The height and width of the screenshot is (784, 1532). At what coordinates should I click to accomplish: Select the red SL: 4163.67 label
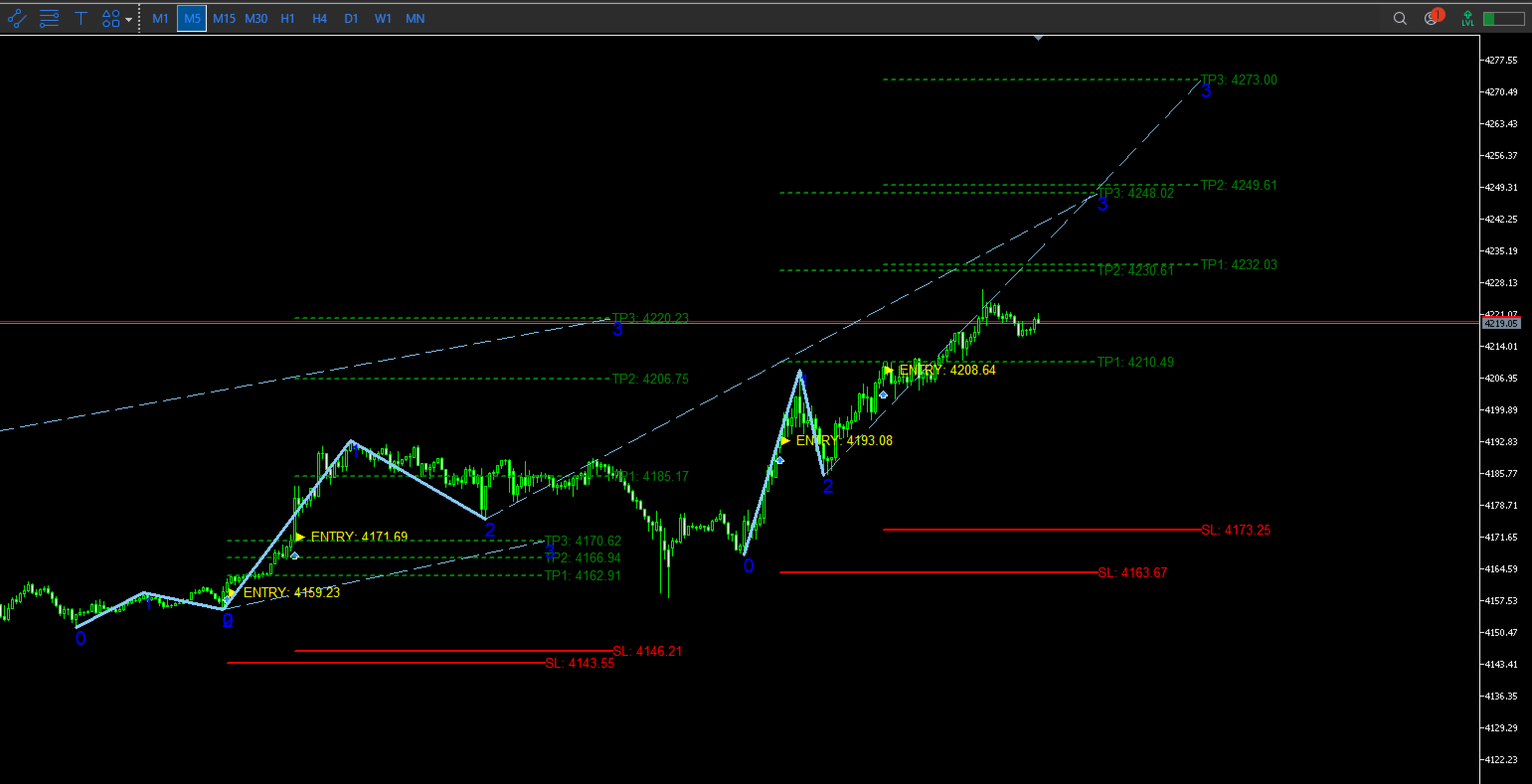(x=1132, y=572)
